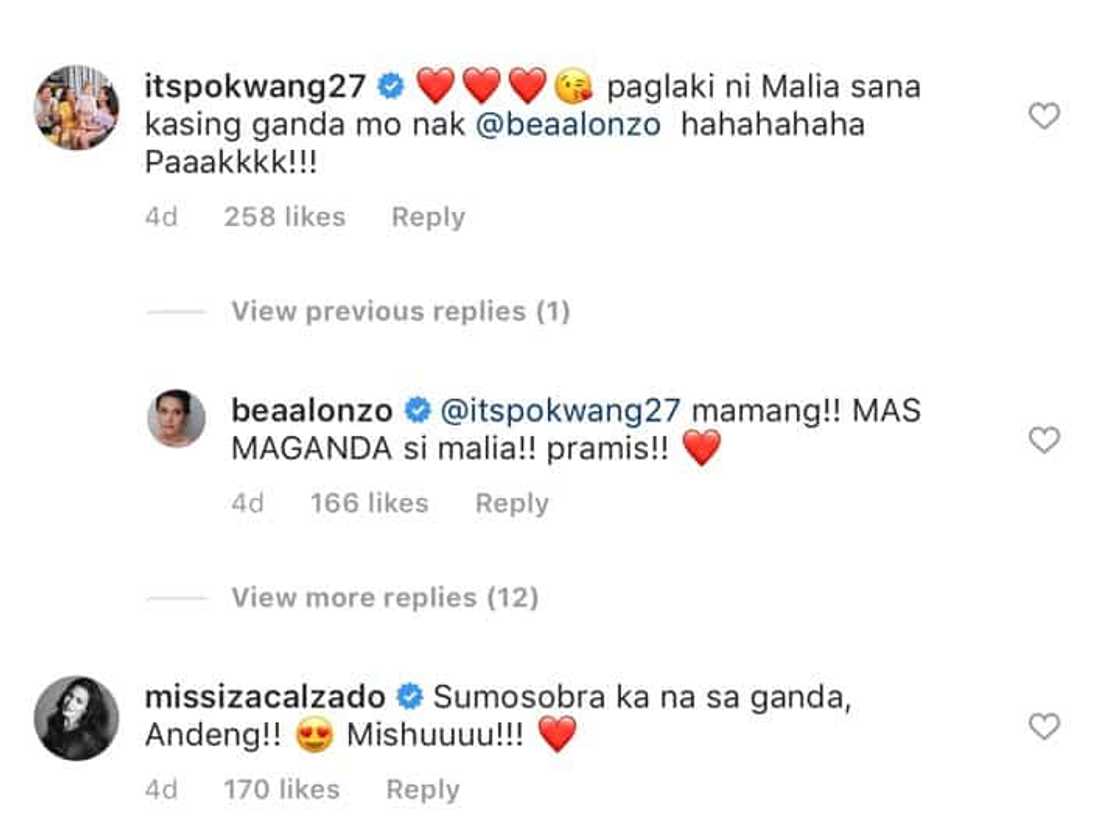Click the @beaalonzo mention in the first comment
The width and height of the screenshot is (1120, 835).
[568, 127]
